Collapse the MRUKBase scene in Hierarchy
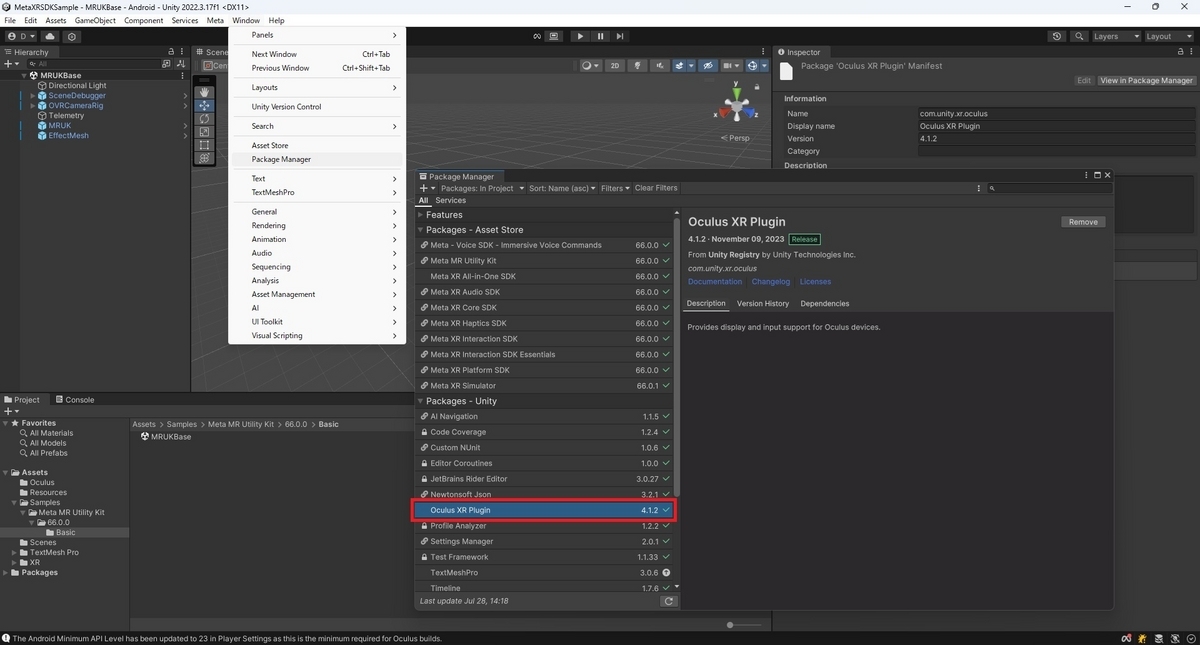The height and width of the screenshot is (645, 1200). (24, 75)
